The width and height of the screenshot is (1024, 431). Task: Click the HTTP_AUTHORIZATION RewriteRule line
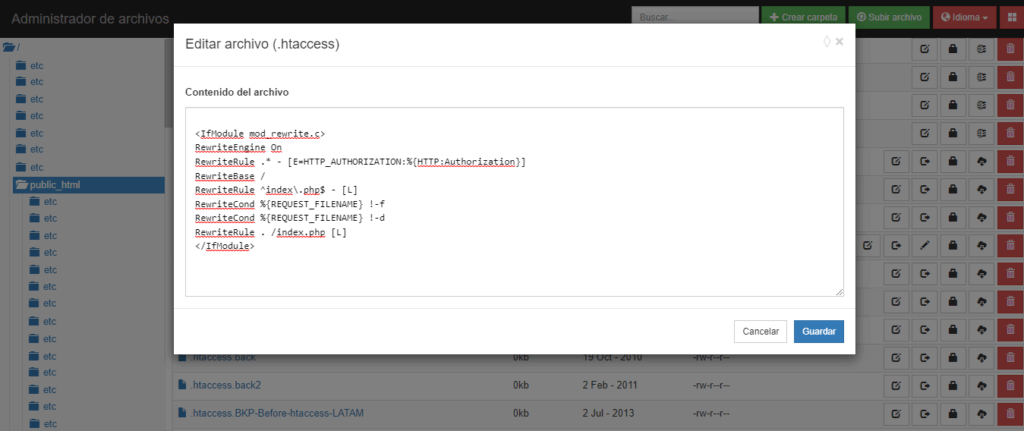point(360,162)
